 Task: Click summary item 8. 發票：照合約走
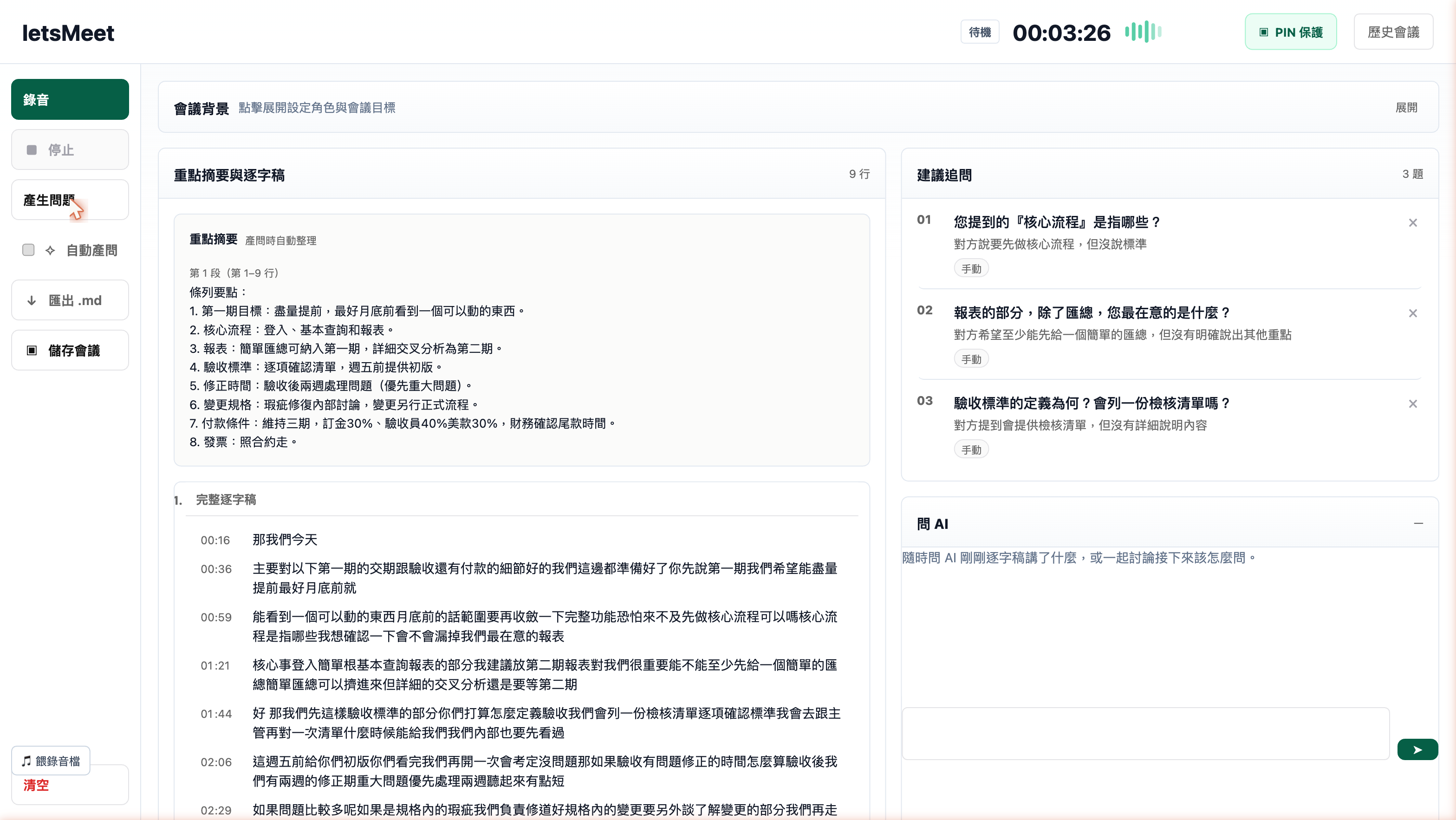(x=243, y=442)
